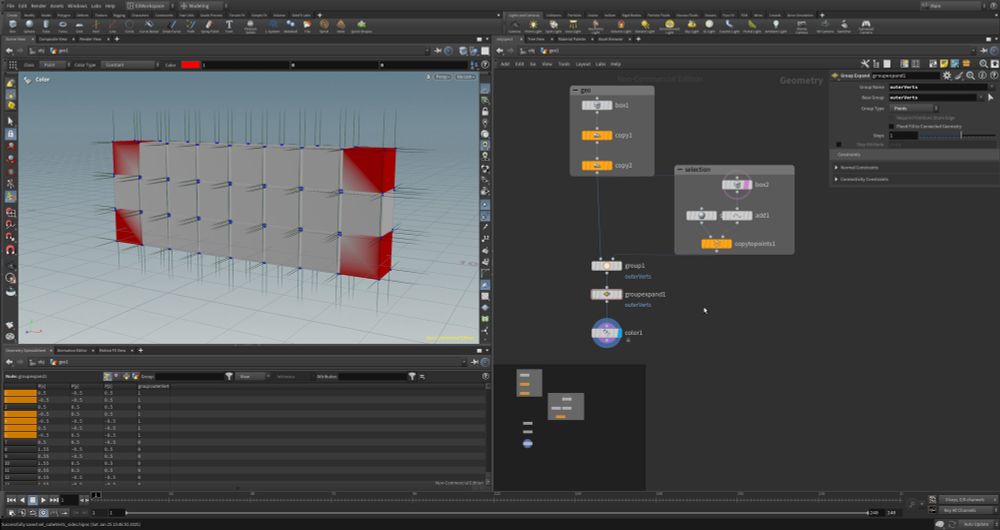Click the red Color swatch
The image size is (1000, 530).
[x=191, y=65]
